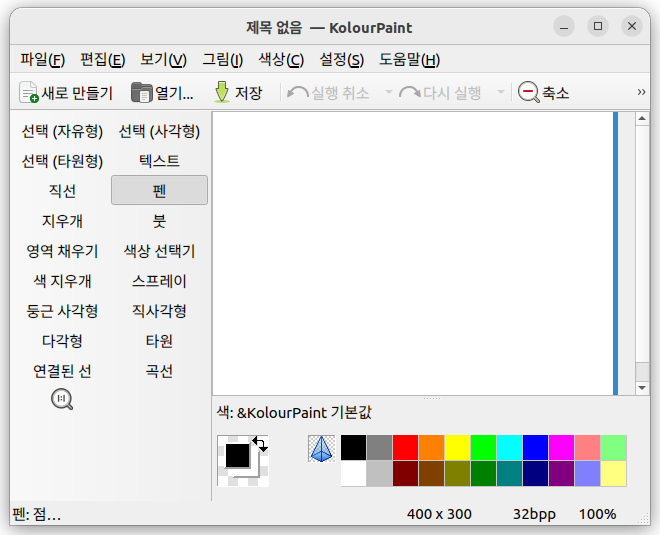This screenshot has width=660, height=535.
Task: Pick the dark red (maroon) swatch
Action: pos(405,474)
